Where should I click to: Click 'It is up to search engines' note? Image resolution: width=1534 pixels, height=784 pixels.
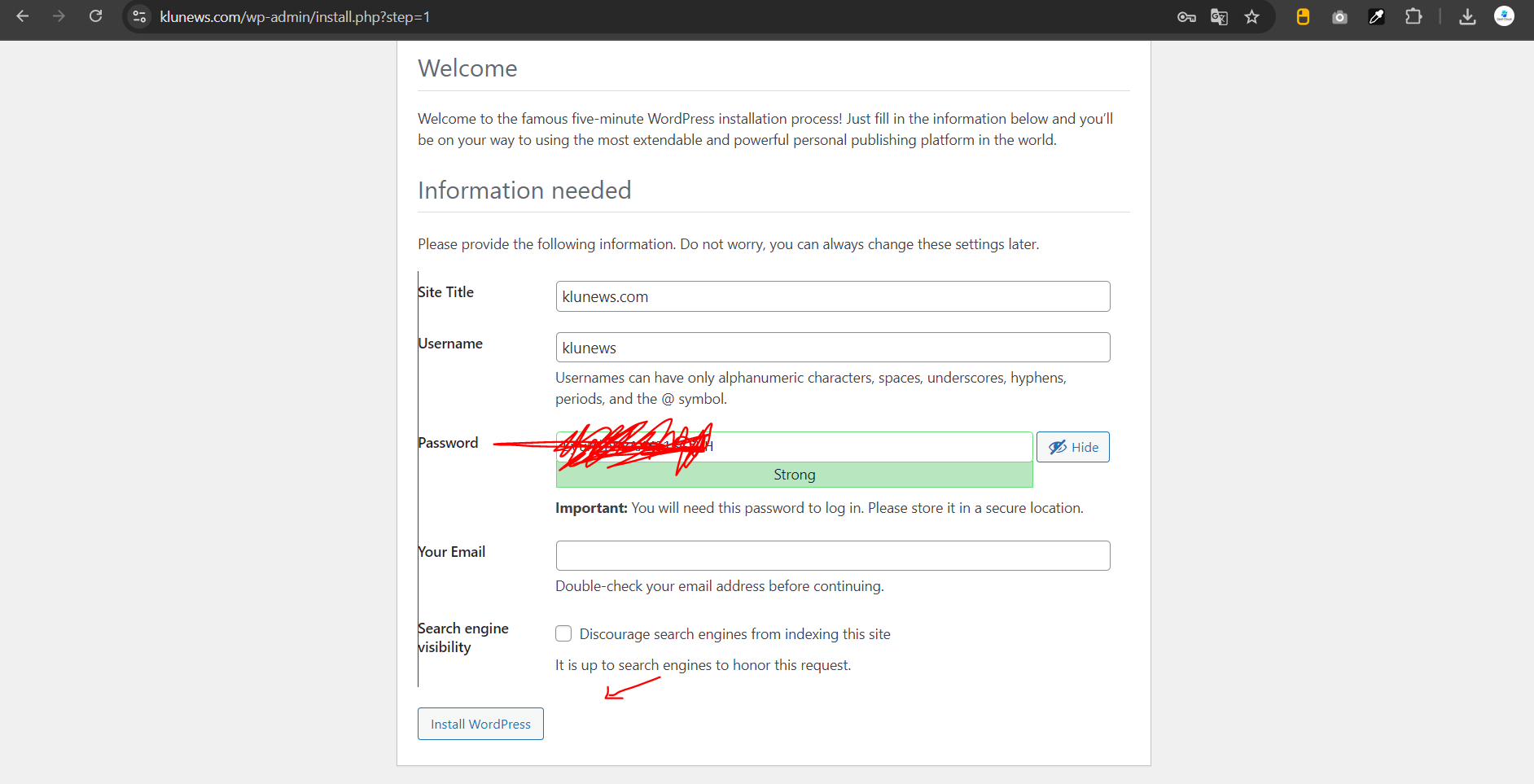pos(703,665)
